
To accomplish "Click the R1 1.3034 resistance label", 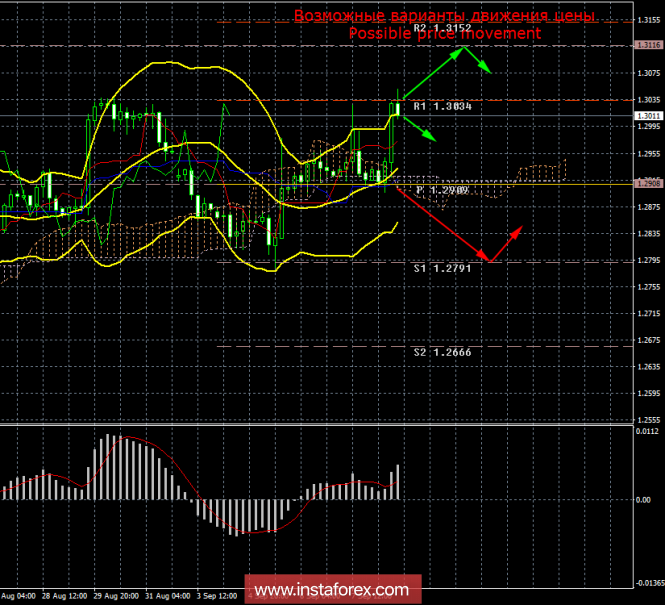I will click(x=442, y=106).
